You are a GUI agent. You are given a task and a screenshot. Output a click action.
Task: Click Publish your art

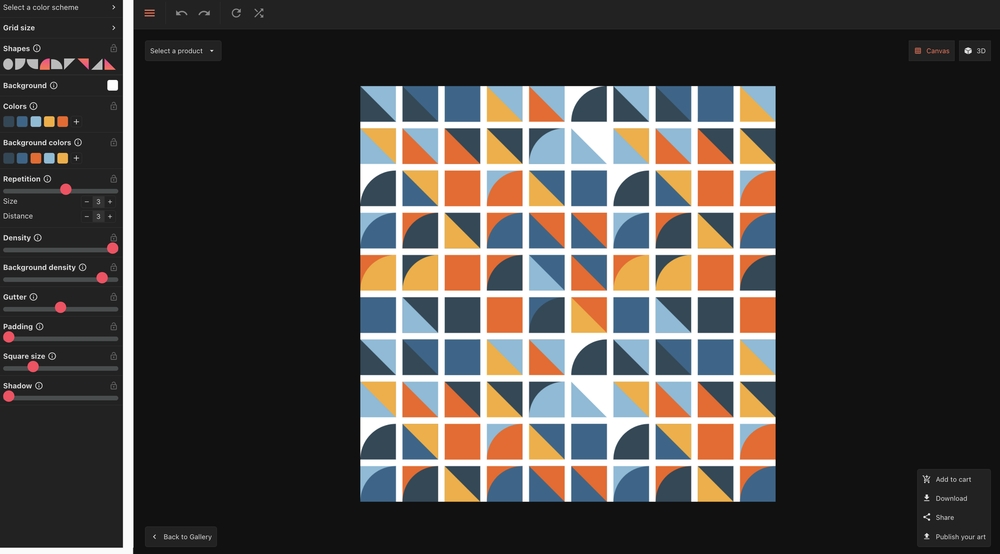pos(953,537)
